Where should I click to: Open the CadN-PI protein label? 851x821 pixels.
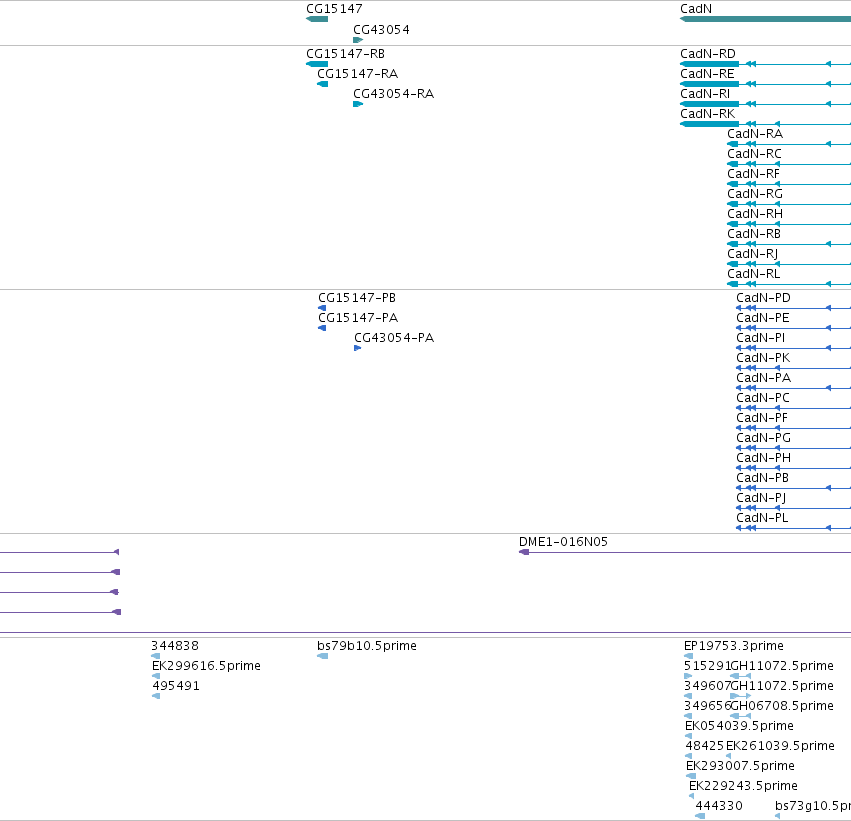pos(760,338)
